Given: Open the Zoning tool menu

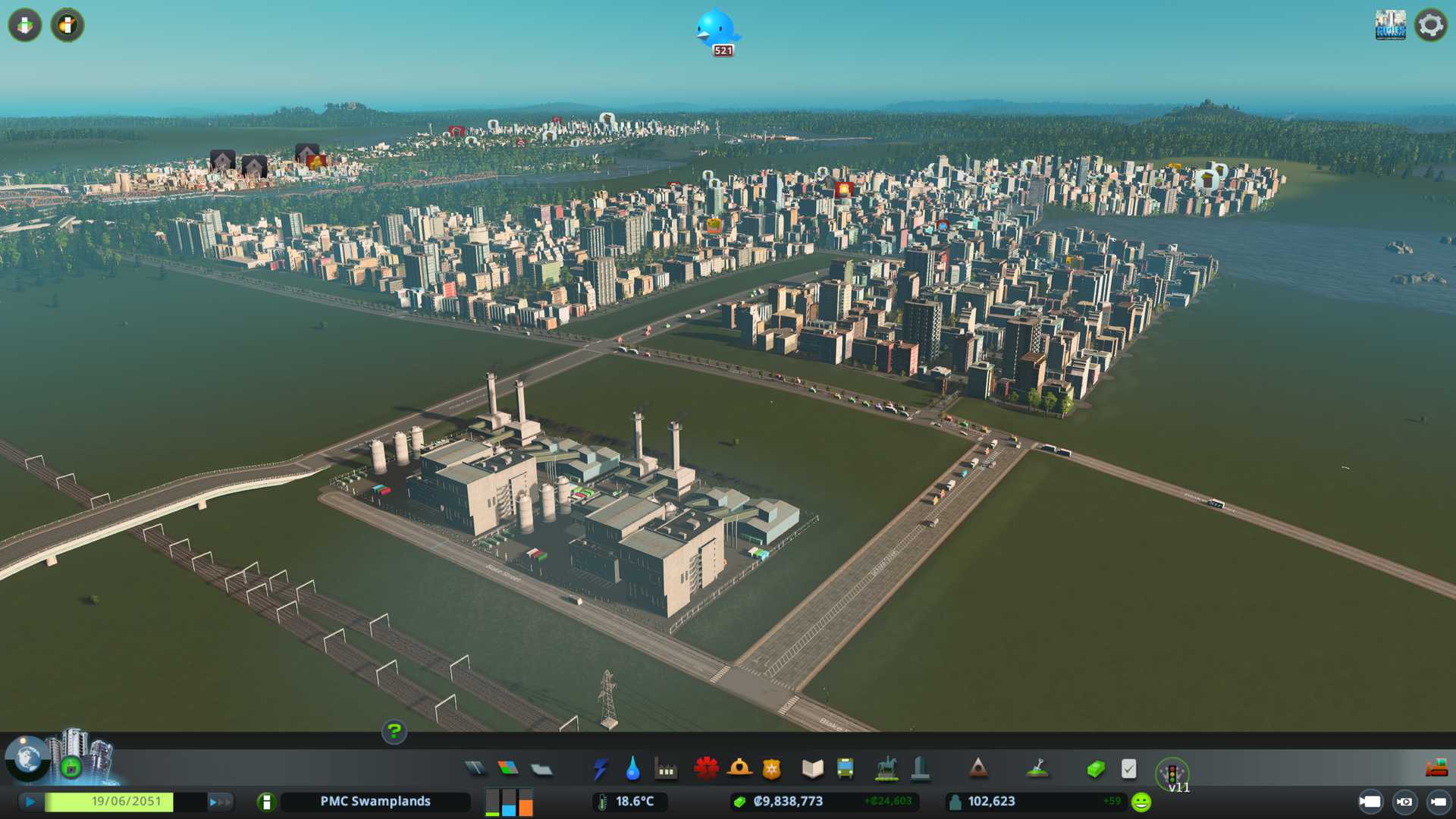Looking at the screenshot, I should tap(508, 769).
